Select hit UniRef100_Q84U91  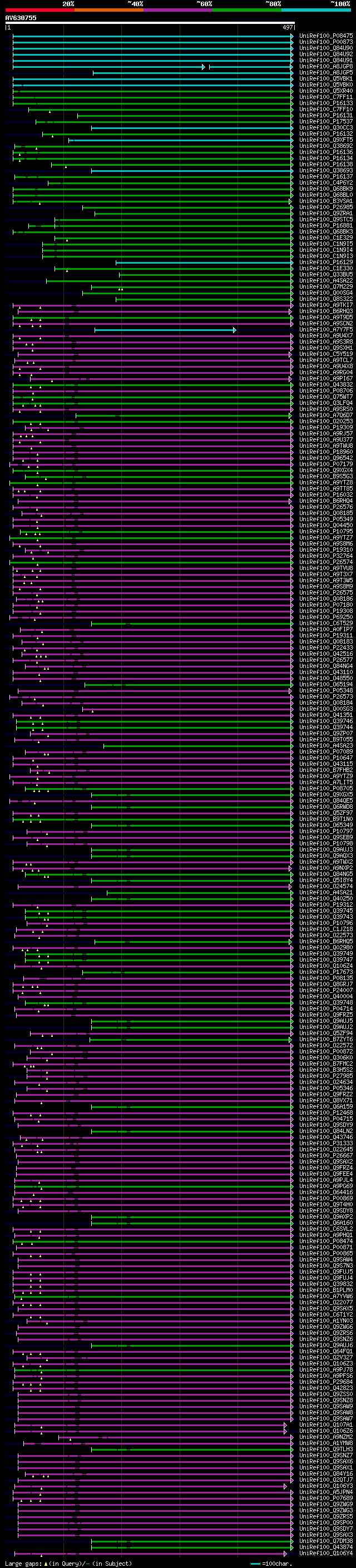(326, 60)
